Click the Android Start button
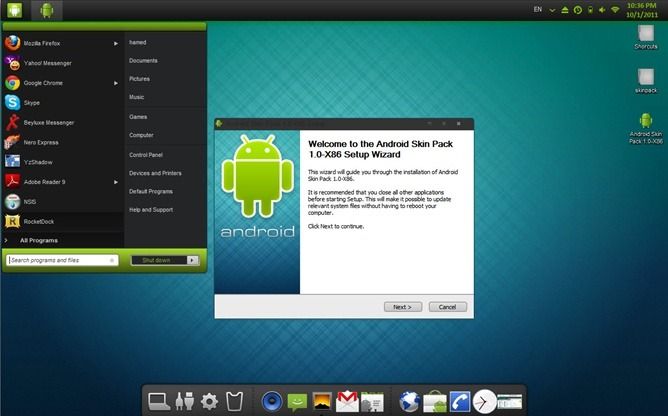 pyautogui.click(x=15, y=9)
